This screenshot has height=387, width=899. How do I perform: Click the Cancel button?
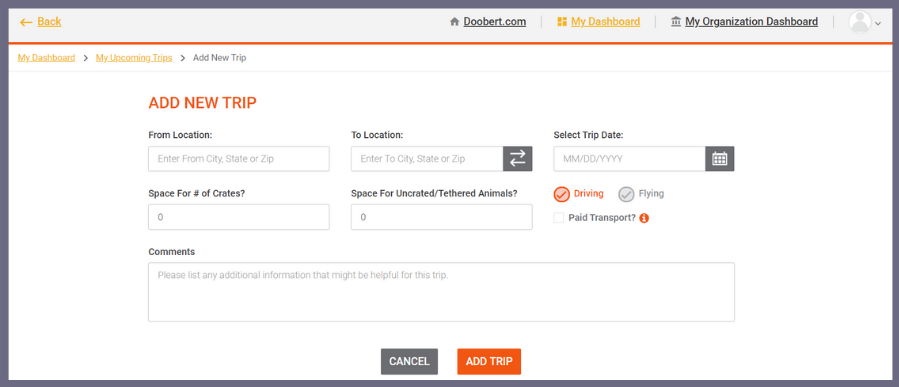pyautogui.click(x=409, y=362)
